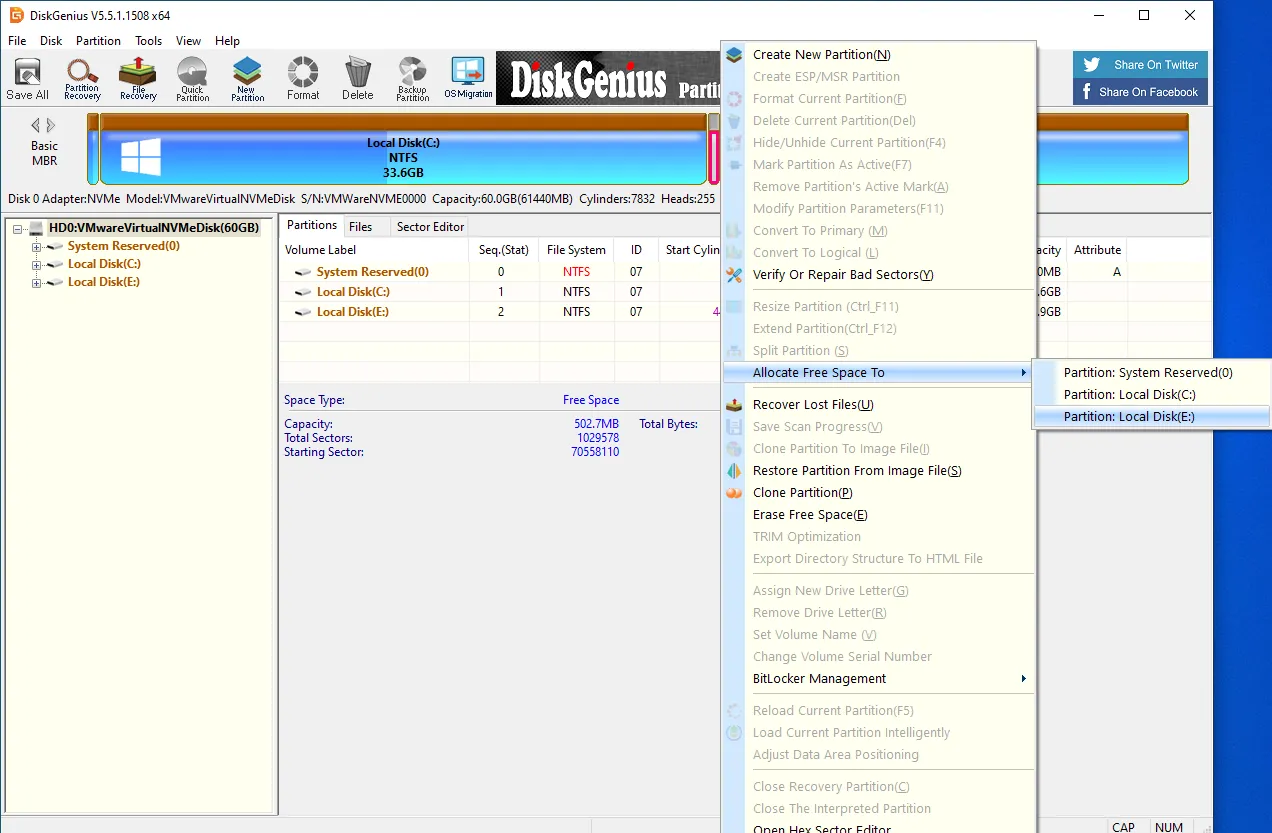Choose Restore Partition From Image File(S)
Viewport: 1272px width, 833px height.
(878, 471)
